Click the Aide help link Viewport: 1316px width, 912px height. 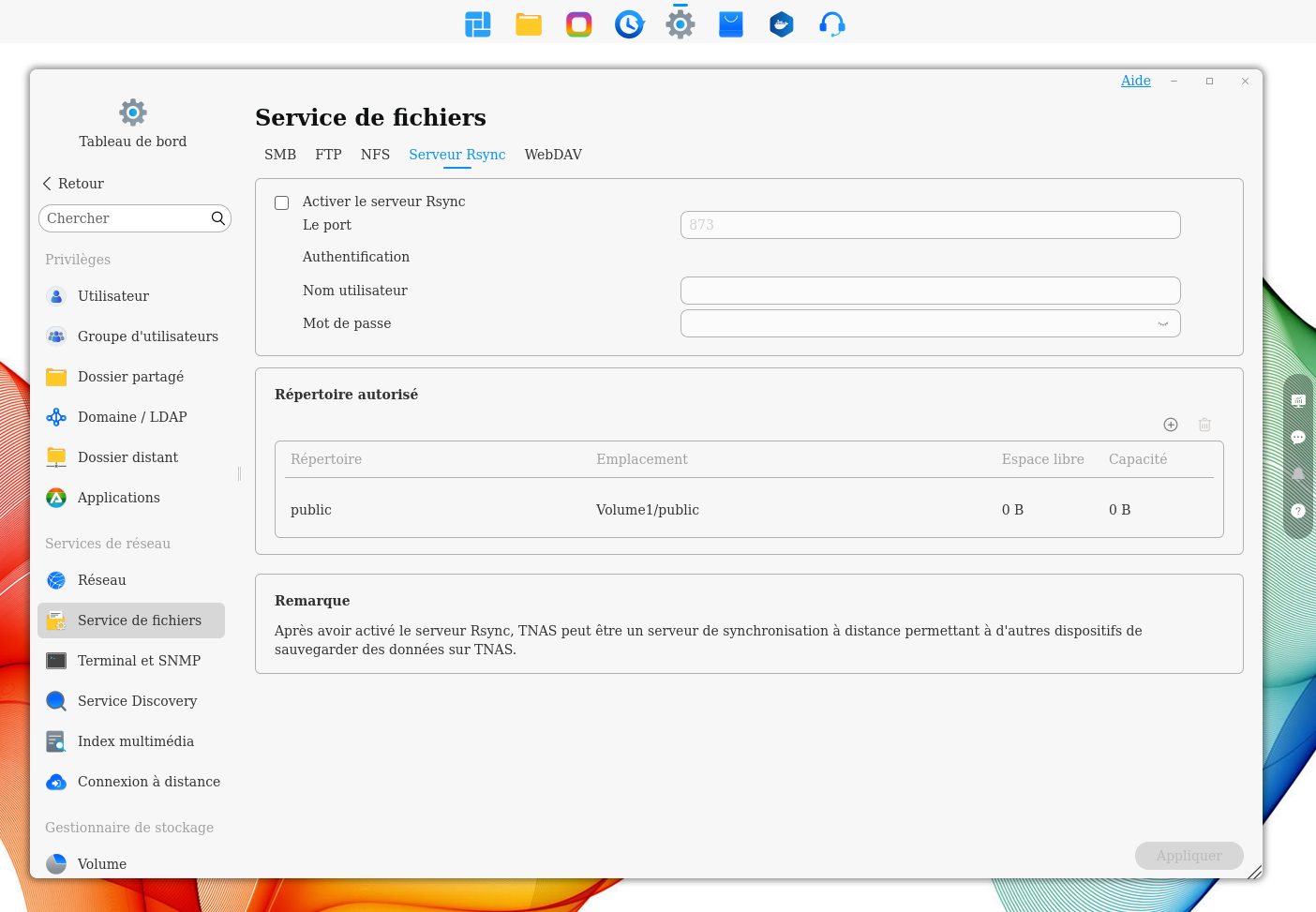tap(1135, 81)
